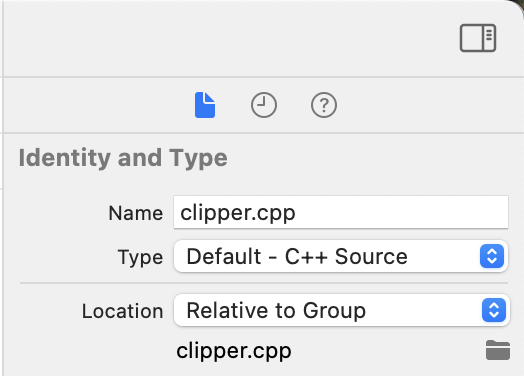
Task: Select the clipper.cpp path text under Location
Action: point(234,351)
